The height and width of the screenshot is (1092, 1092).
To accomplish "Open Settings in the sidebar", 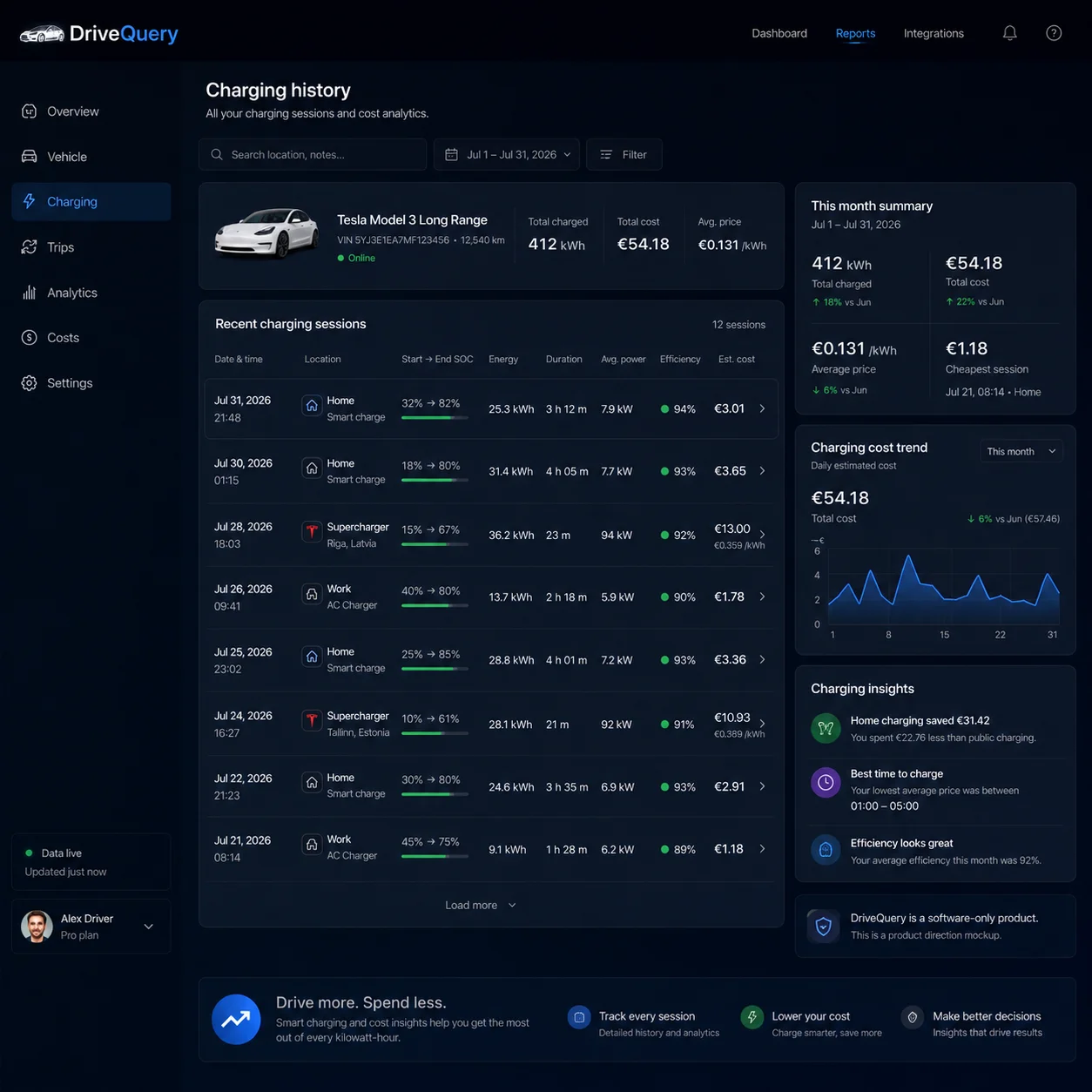I will coord(91,383).
